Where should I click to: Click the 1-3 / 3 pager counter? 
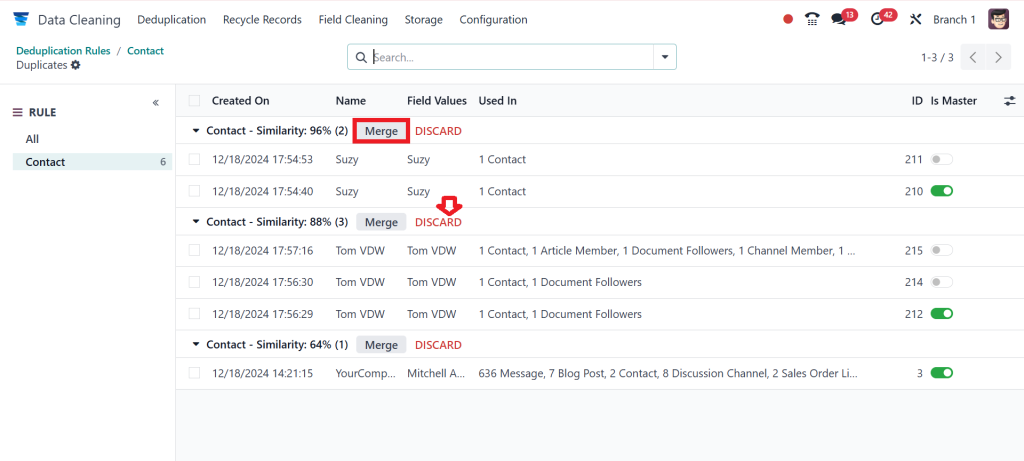click(937, 57)
